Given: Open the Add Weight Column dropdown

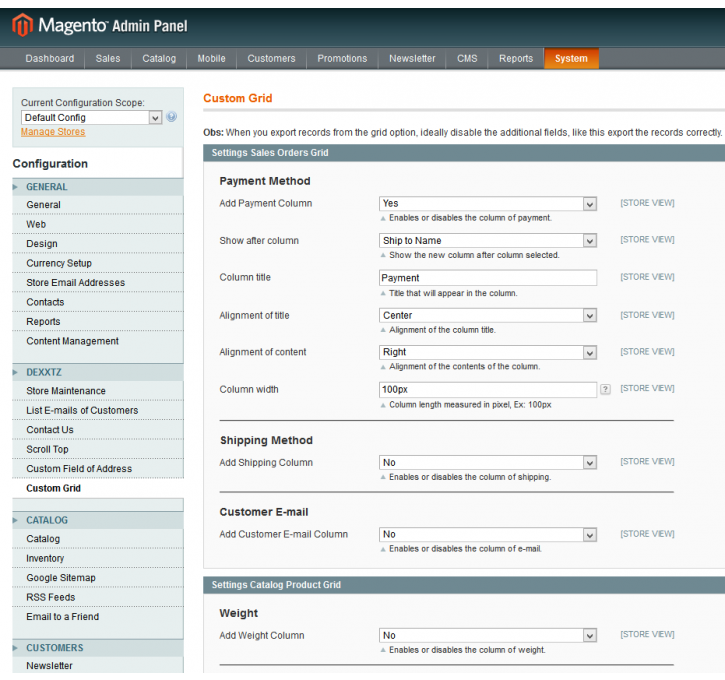Looking at the screenshot, I should point(488,635).
